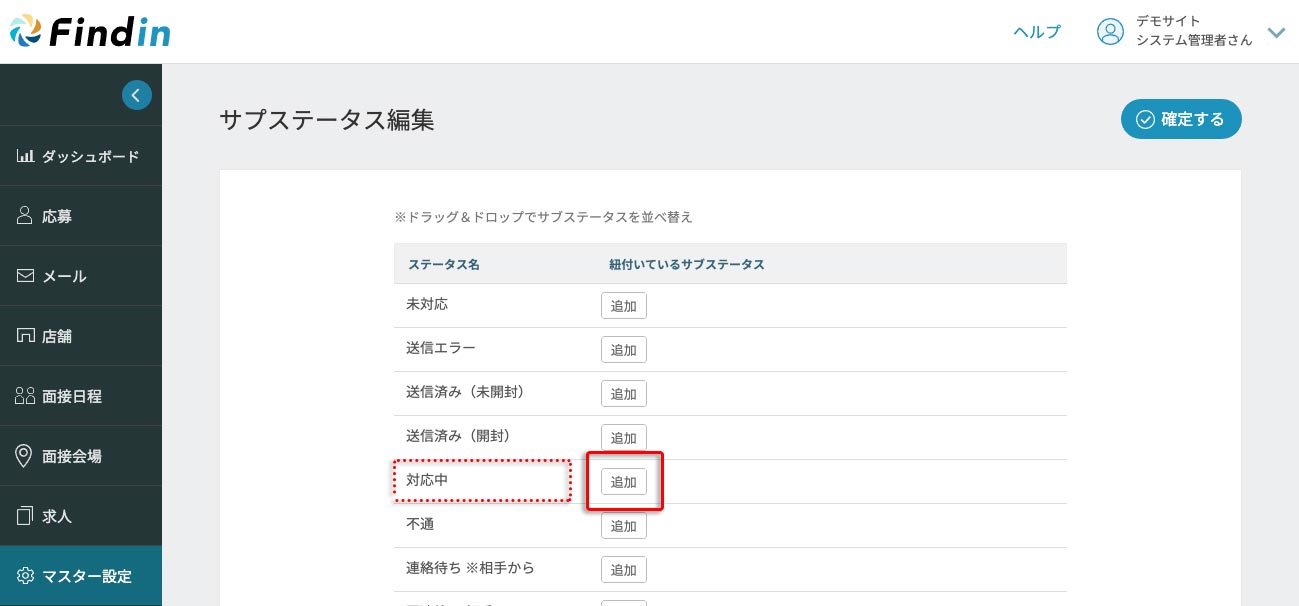This screenshot has width=1299, height=606.
Task: Click the 求人 document icon
Action: [26, 516]
